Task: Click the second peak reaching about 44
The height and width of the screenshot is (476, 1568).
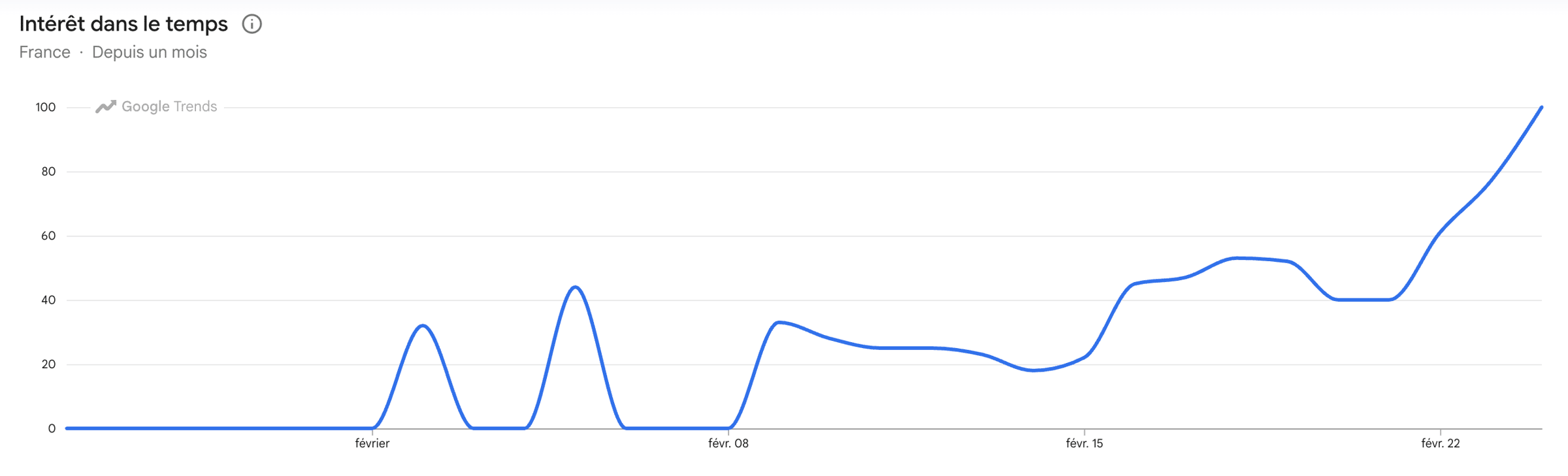Action: (x=575, y=287)
